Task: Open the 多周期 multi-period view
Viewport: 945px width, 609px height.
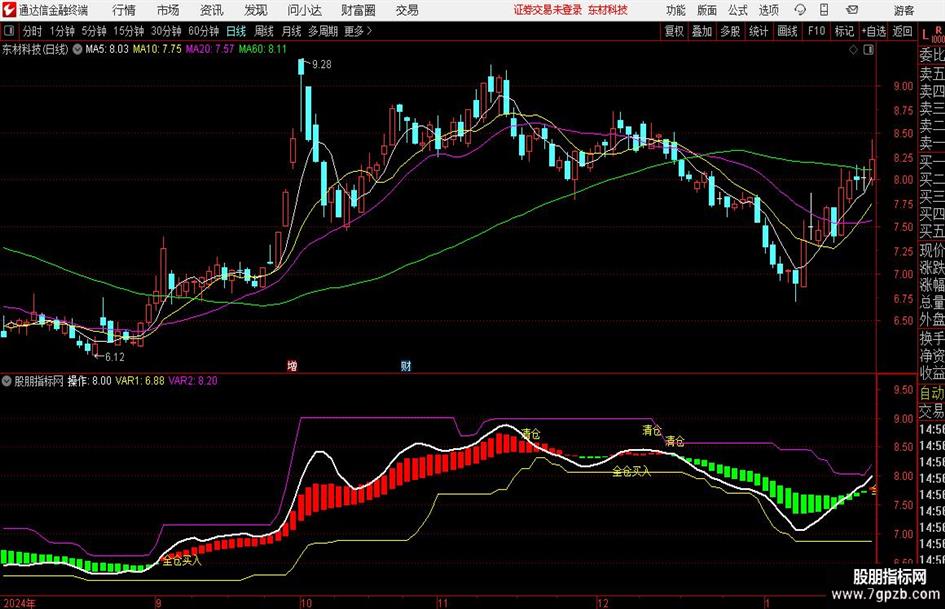Action: tap(323, 31)
